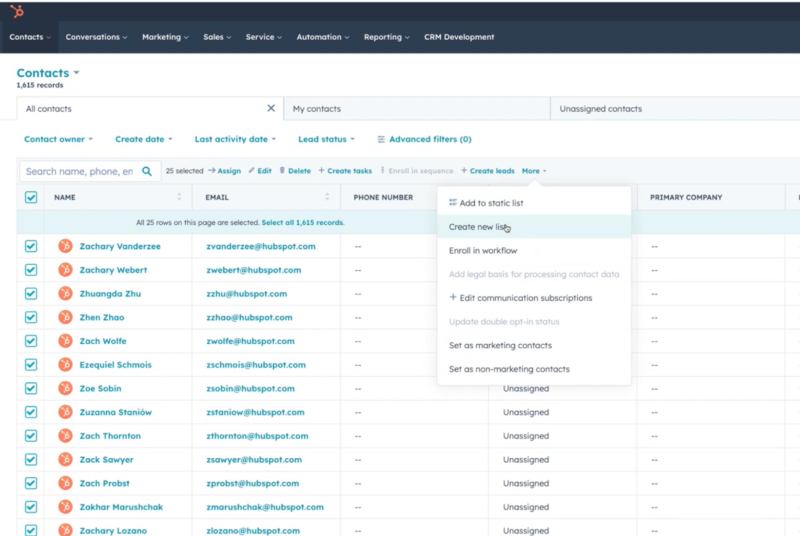Viewport: 800px width, 536px height.
Task: Uncheck the Zhuangda Zhu row checkbox
Action: click(x=31, y=294)
